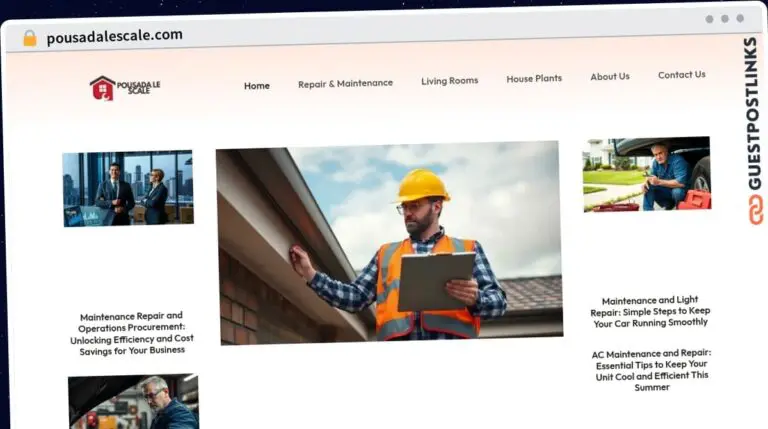Click the Pousada Le Scale house logo
768x429 pixels.
[102, 88]
